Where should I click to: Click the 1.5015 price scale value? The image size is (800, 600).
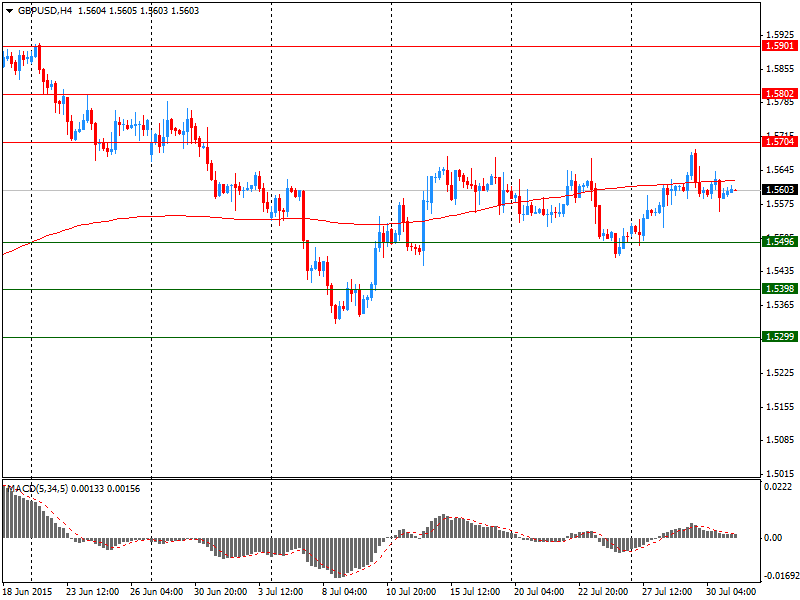[781, 474]
